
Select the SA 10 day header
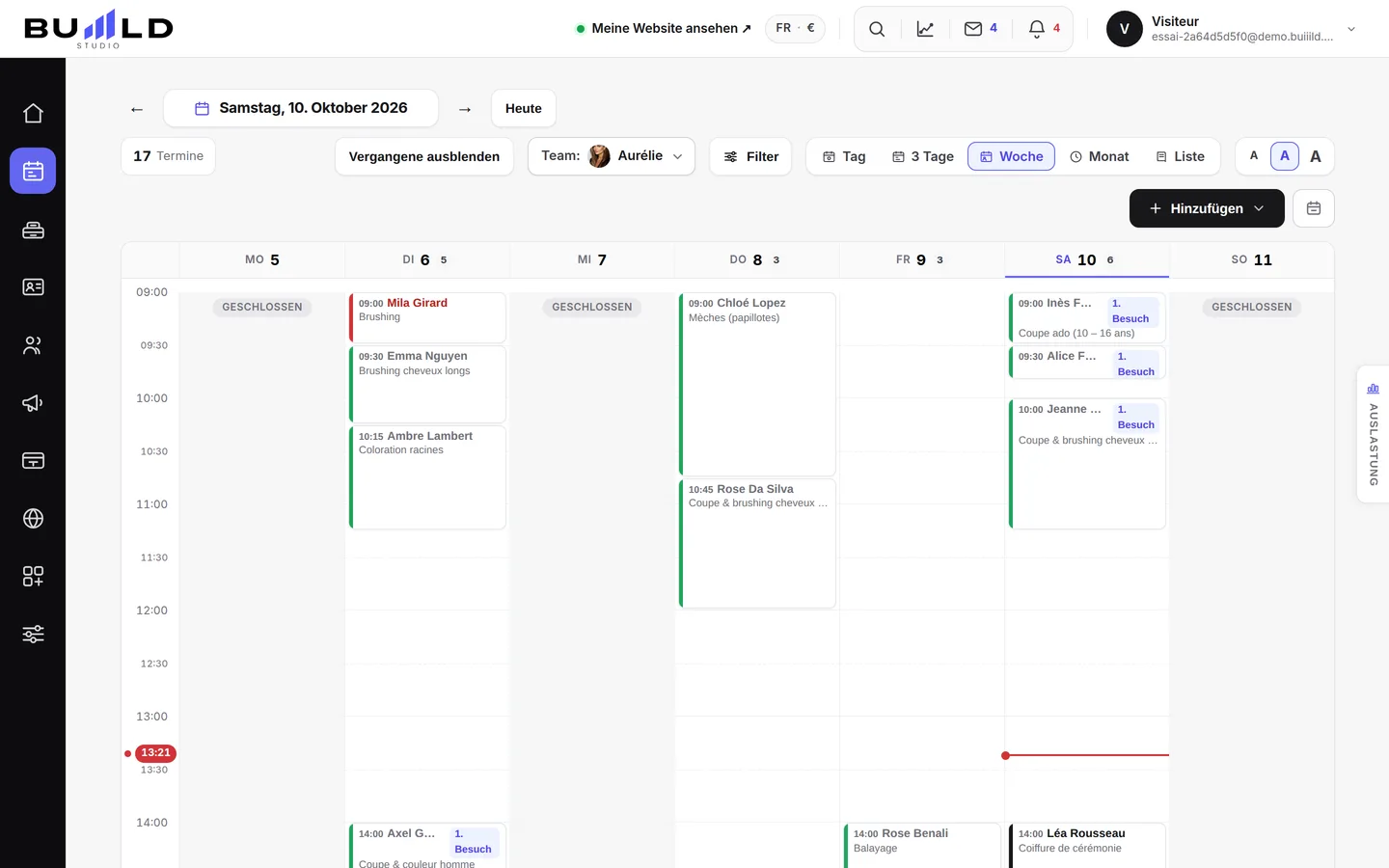pos(1086,259)
